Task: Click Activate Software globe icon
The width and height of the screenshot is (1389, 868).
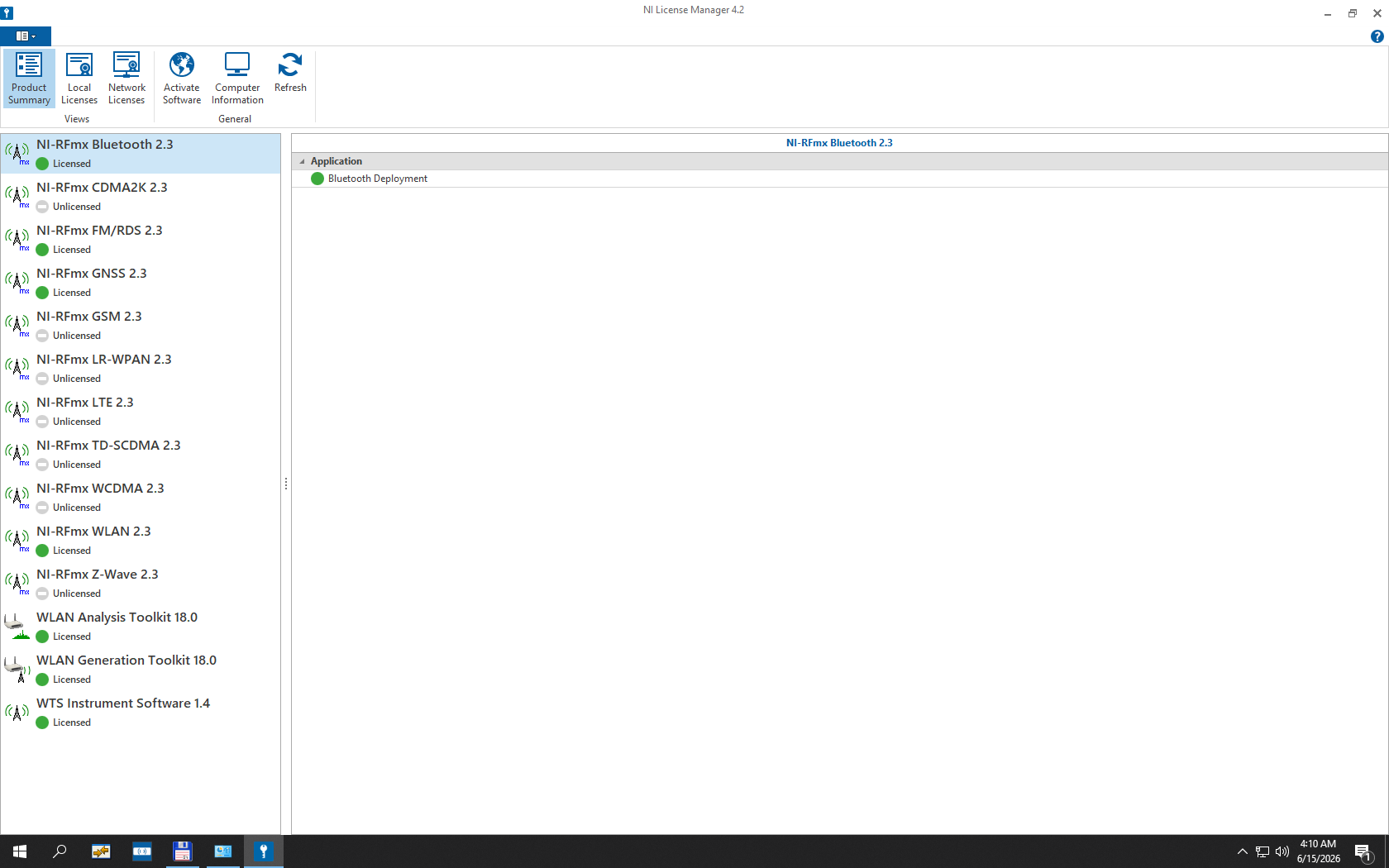Action: pyautogui.click(x=182, y=64)
